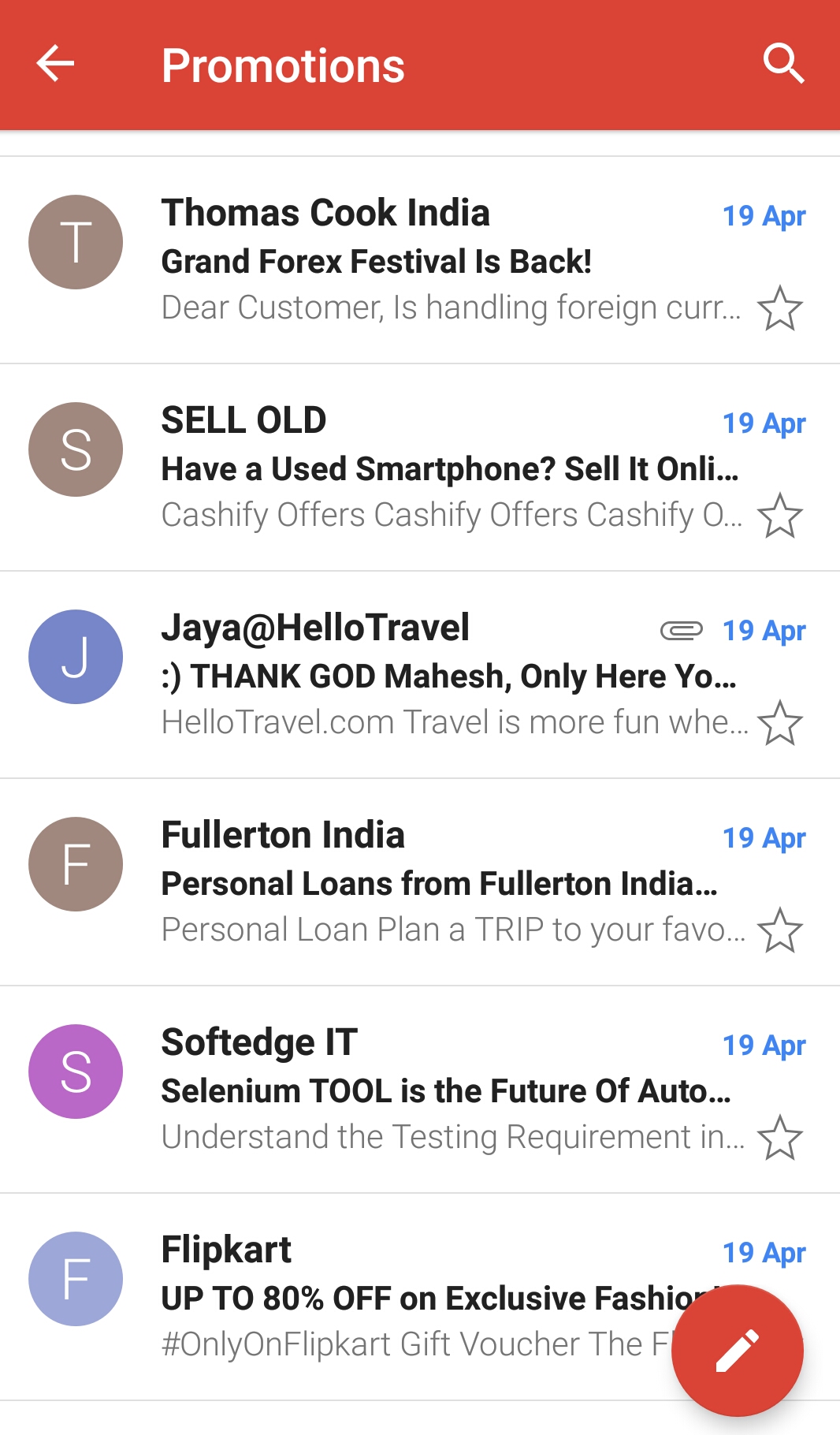The image size is (840, 1435).
Task: Star the Fullerton India loan email
Action: pos(779,930)
